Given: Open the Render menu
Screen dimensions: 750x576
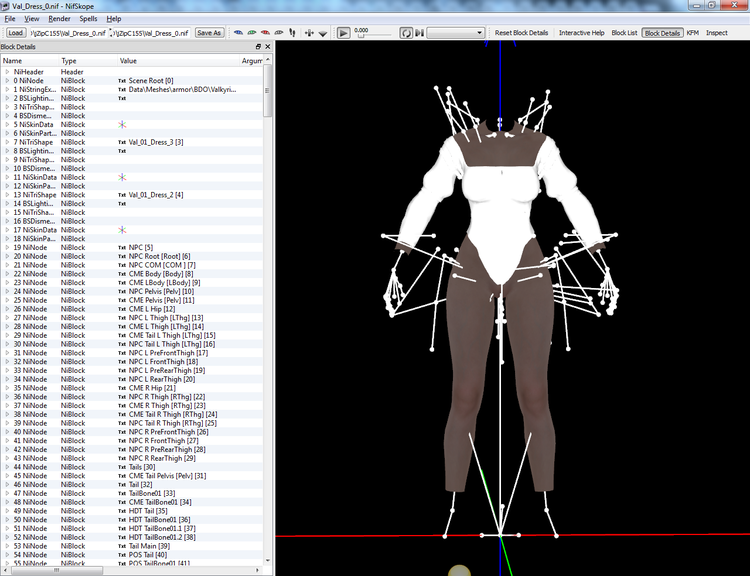Looking at the screenshot, I should tap(59, 19).
